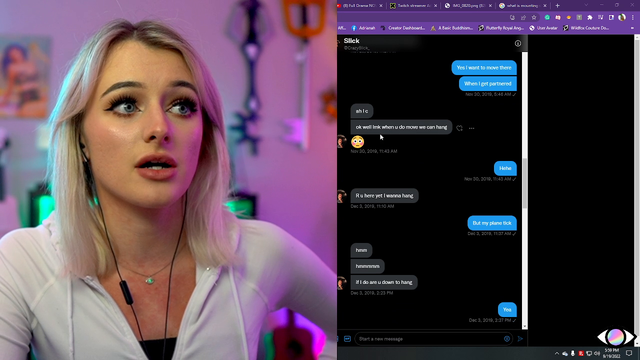This screenshot has height=360, width=640.
Task: Click the 'Yes I want to move there' message
Action: click(484, 68)
